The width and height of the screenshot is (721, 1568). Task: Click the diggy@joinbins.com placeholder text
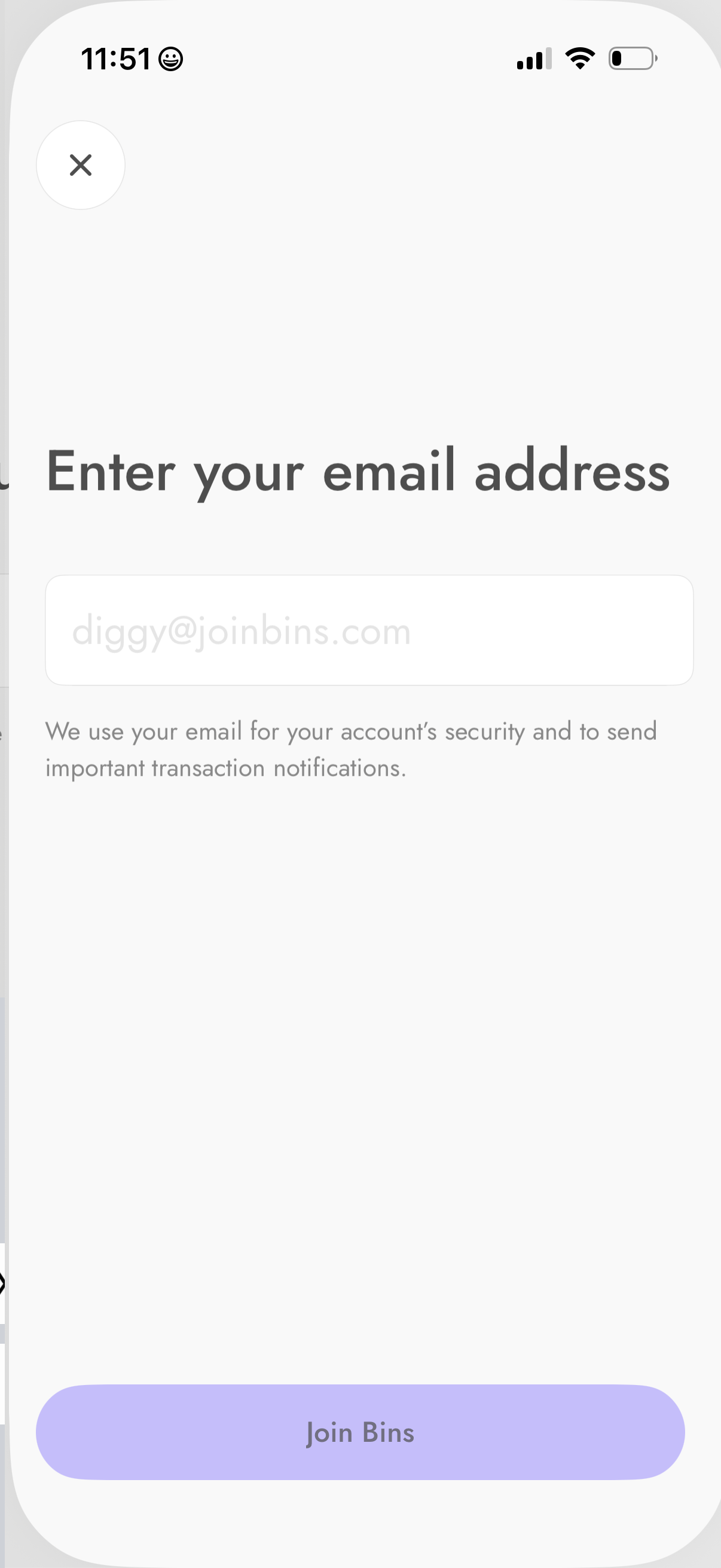point(242,632)
